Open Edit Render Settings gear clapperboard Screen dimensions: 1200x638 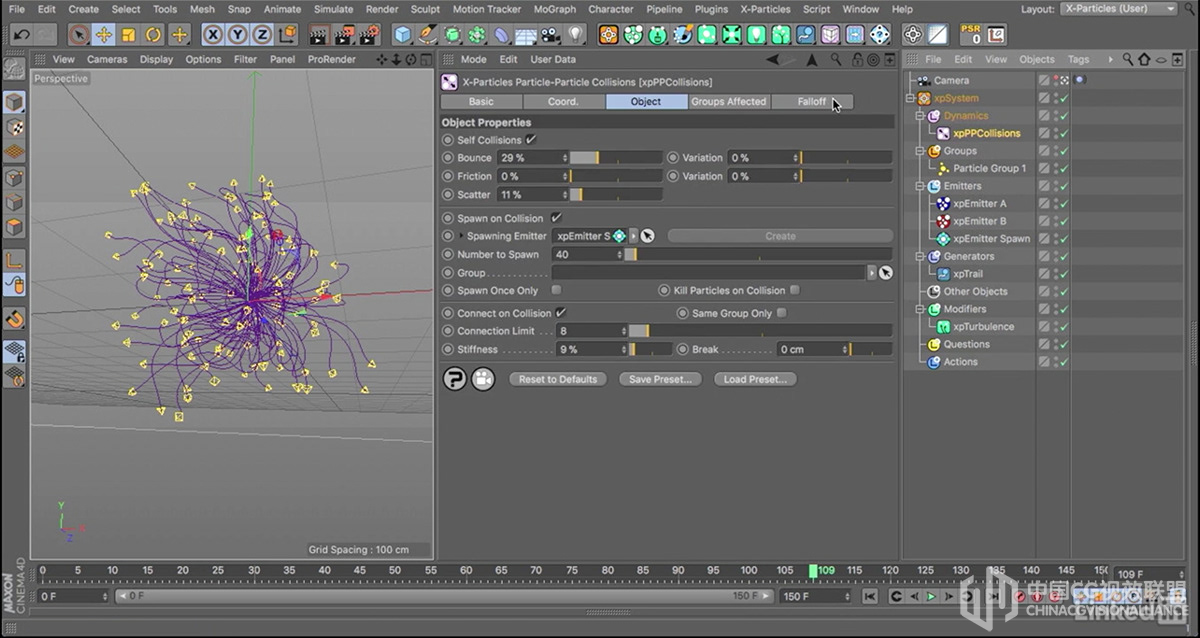tap(369, 35)
